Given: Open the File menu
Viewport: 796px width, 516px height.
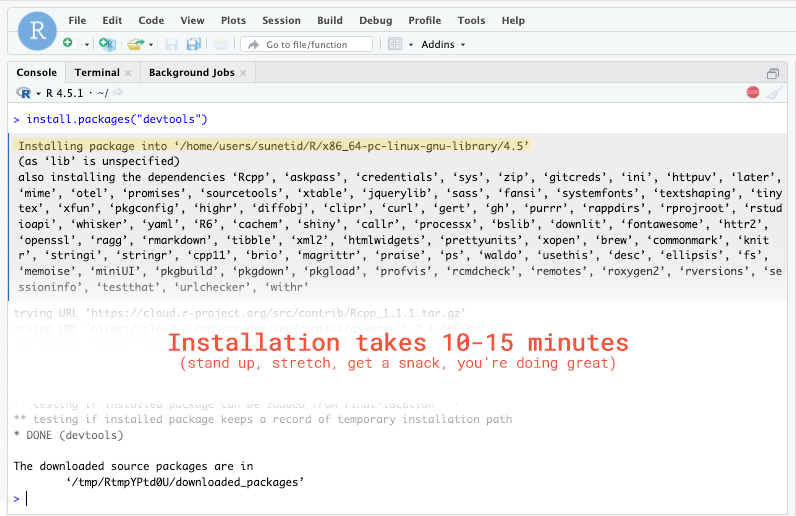Looking at the screenshot, I should pyautogui.click(x=77, y=20).
